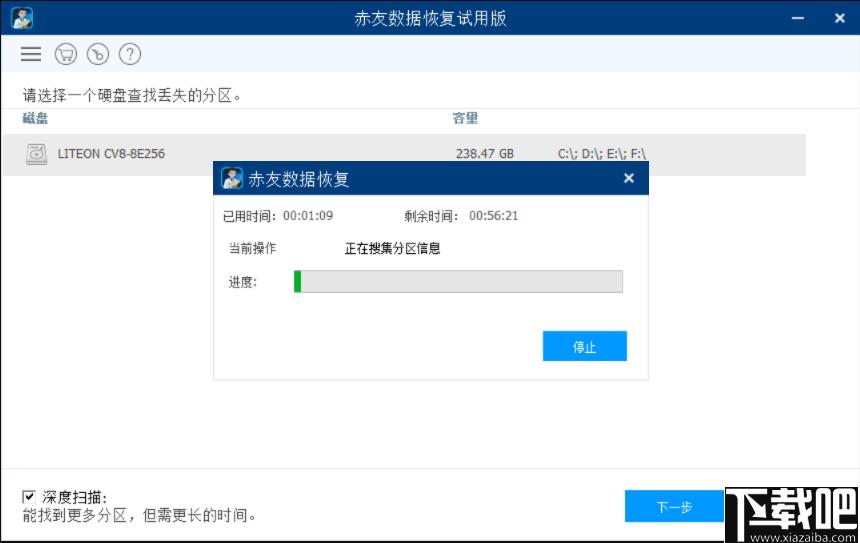Toggle the 深度扫描 checkbox
Screen dimensions: 860x543
point(29,496)
